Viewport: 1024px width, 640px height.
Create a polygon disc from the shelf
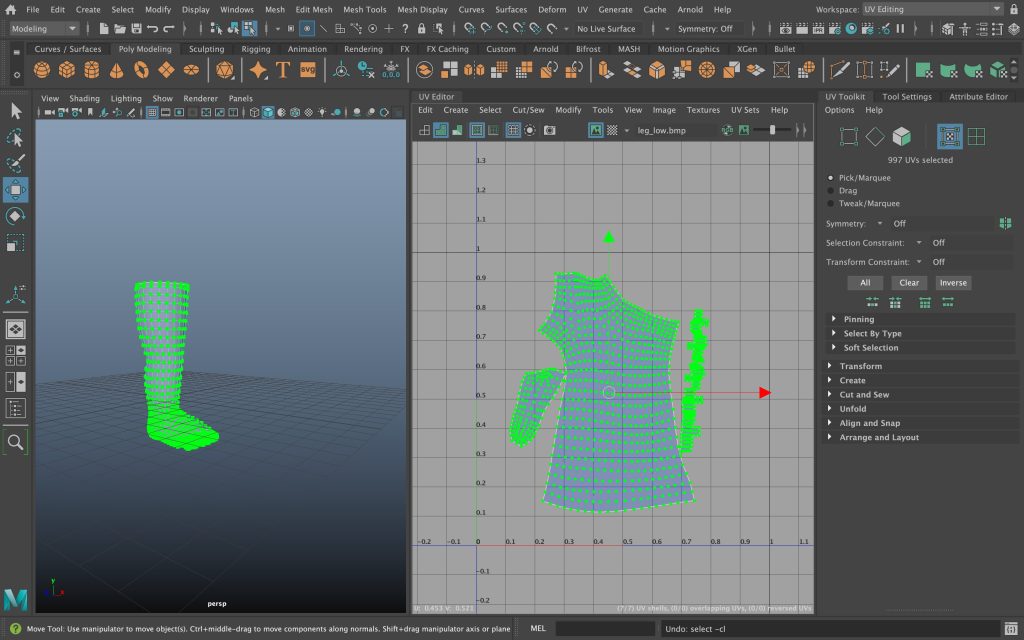click(191, 70)
